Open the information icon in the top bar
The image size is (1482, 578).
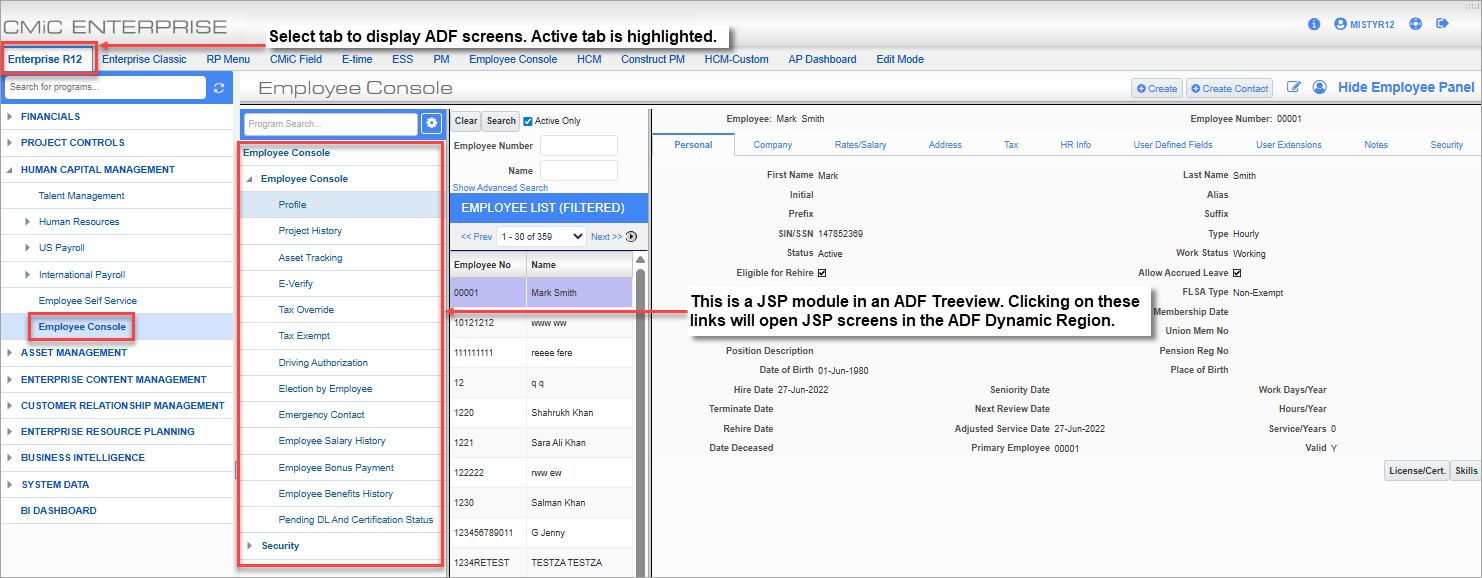tap(1313, 24)
